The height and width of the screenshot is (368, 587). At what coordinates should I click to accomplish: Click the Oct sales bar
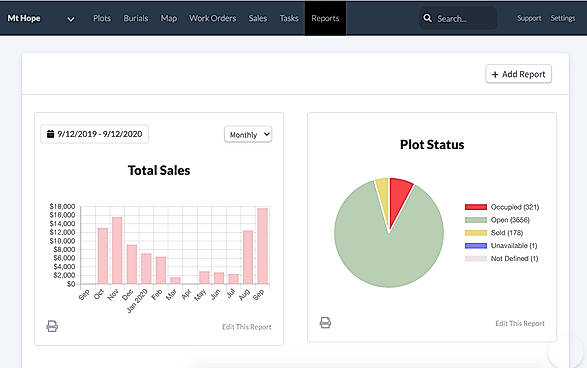coord(103,256)
